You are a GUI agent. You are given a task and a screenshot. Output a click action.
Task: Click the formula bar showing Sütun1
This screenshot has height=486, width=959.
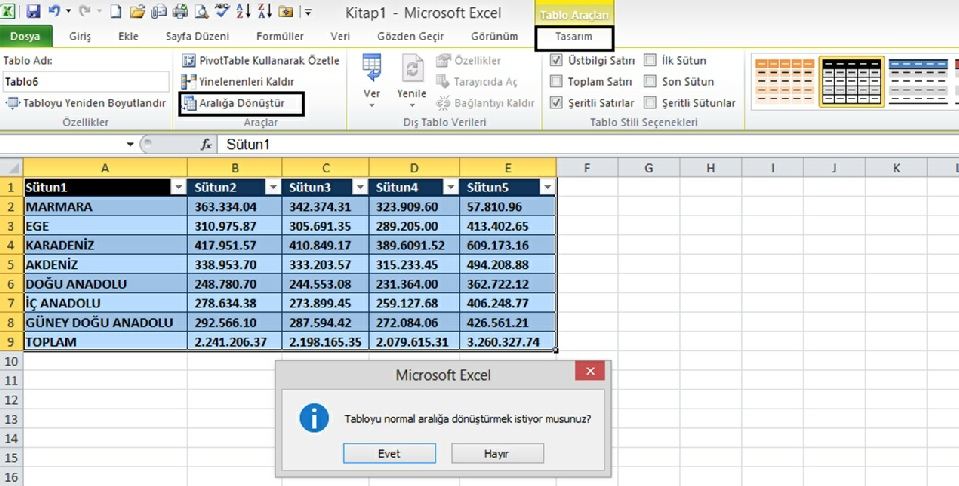[587, 144]
